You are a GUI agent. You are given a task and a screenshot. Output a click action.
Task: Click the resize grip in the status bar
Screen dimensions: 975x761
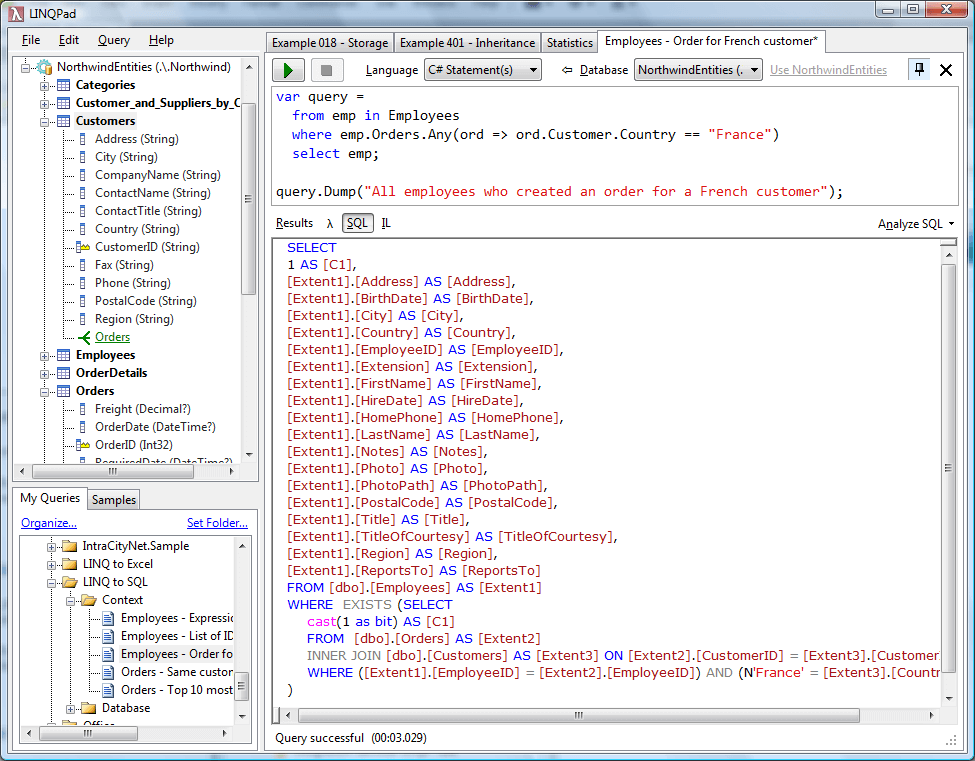[x=951, y=740]
